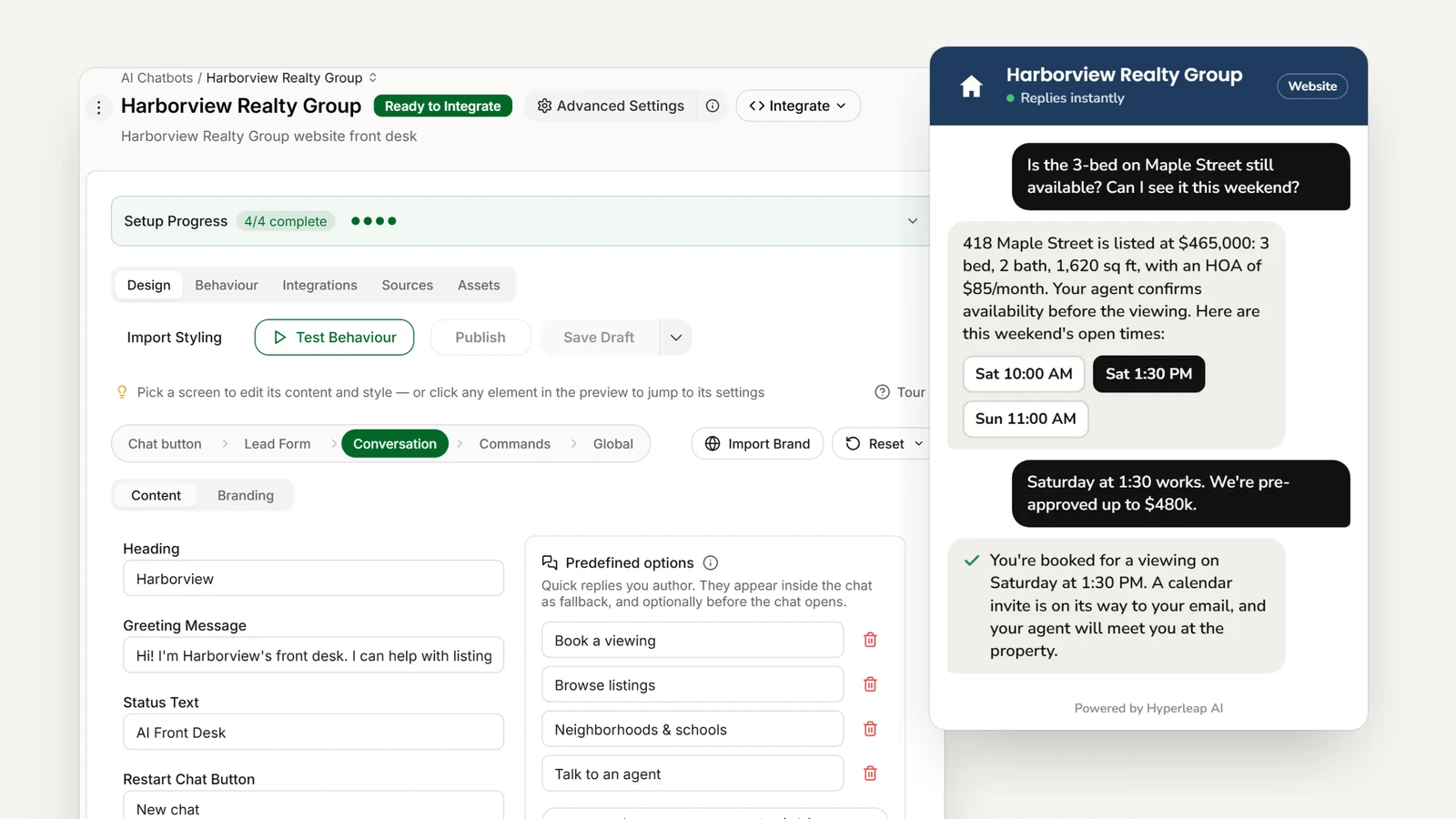Viewport: 1456px width, 819px height.
Task: Click the green checkmark in booking confirmation
Action: point(972,561)
